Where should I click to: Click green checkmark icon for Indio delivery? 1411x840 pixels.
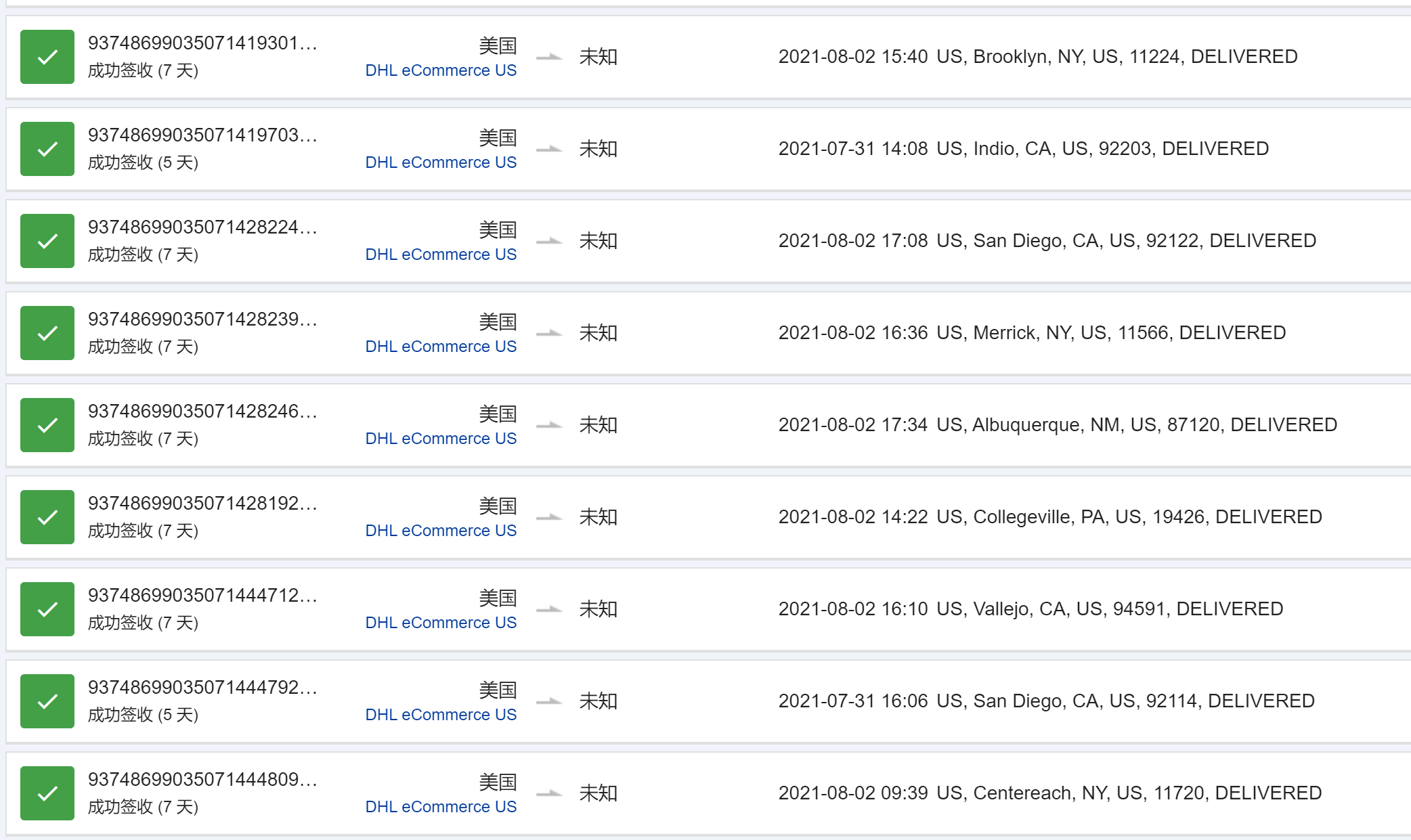coord(47,149)
